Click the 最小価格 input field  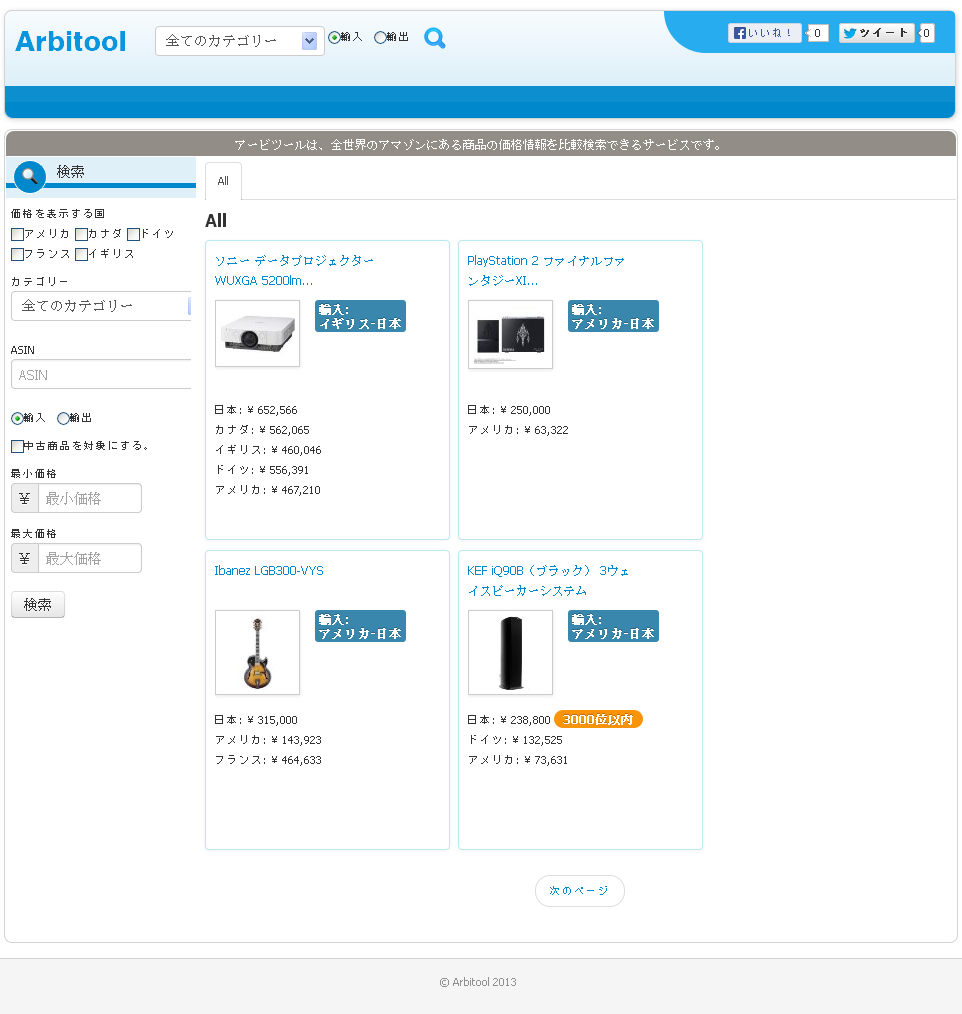click(90, 498)
